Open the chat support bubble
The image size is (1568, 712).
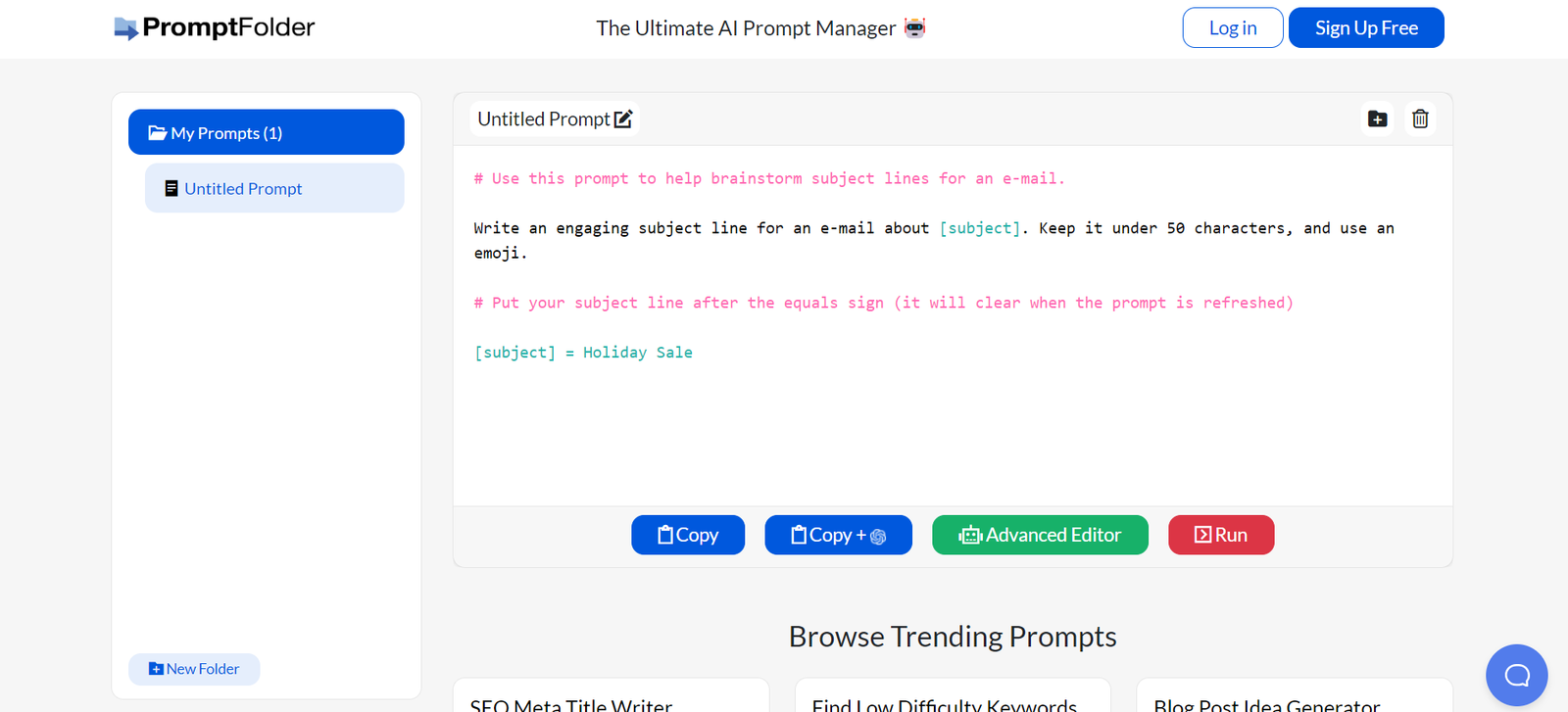click(1516, 675)
